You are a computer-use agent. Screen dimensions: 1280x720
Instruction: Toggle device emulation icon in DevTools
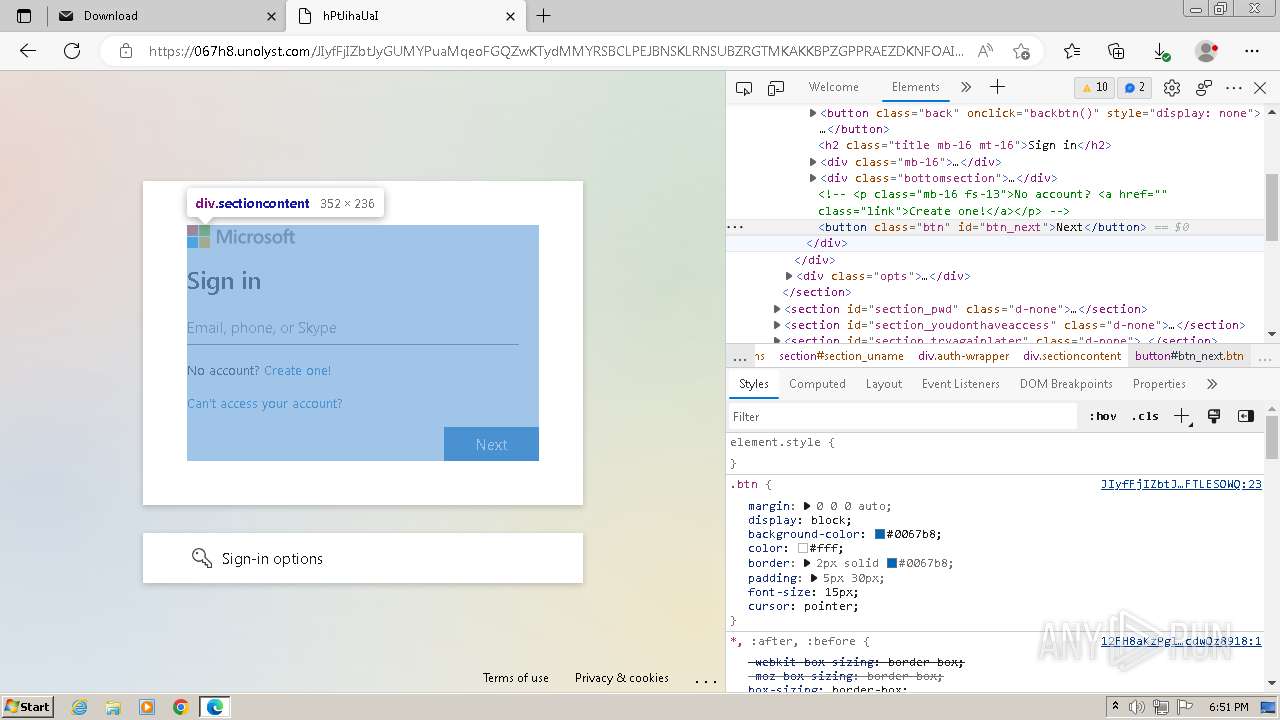point(776,88)
